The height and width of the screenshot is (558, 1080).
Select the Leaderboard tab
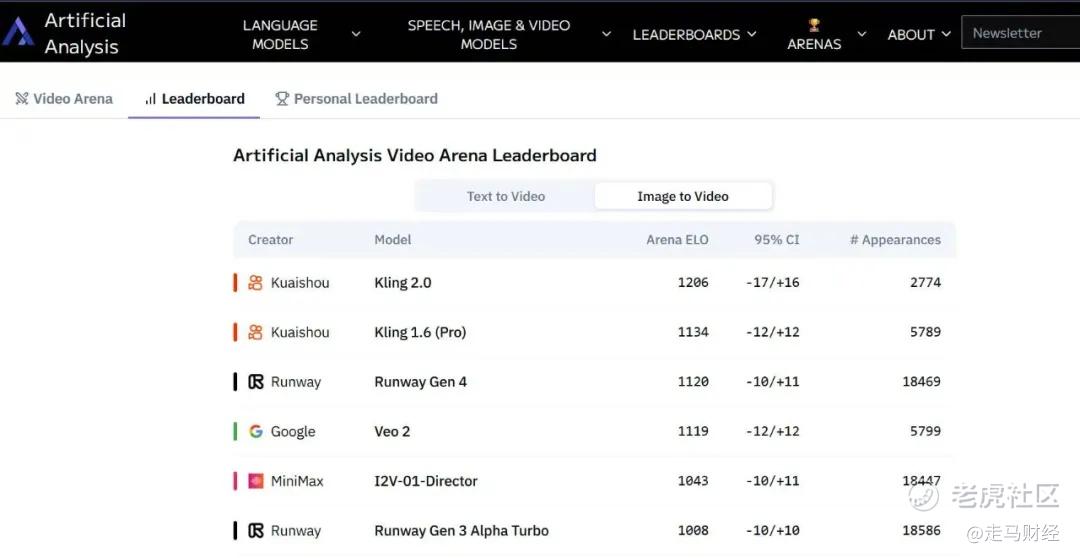coord(194,99)
